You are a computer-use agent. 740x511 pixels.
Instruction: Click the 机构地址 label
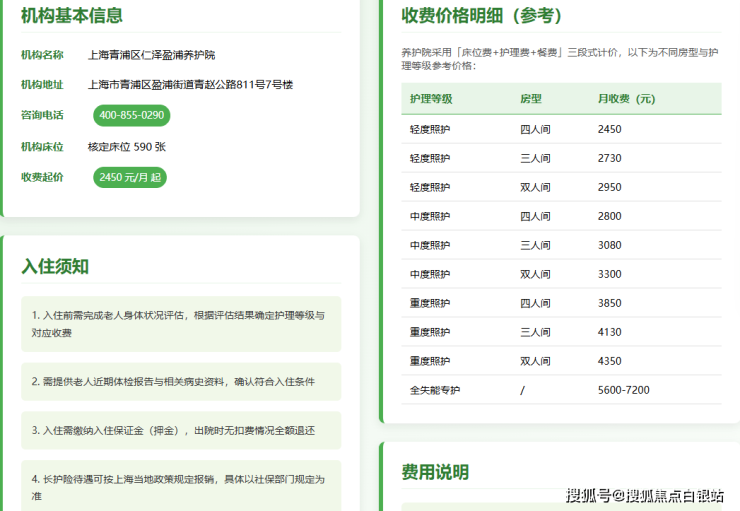coord(42,85)
